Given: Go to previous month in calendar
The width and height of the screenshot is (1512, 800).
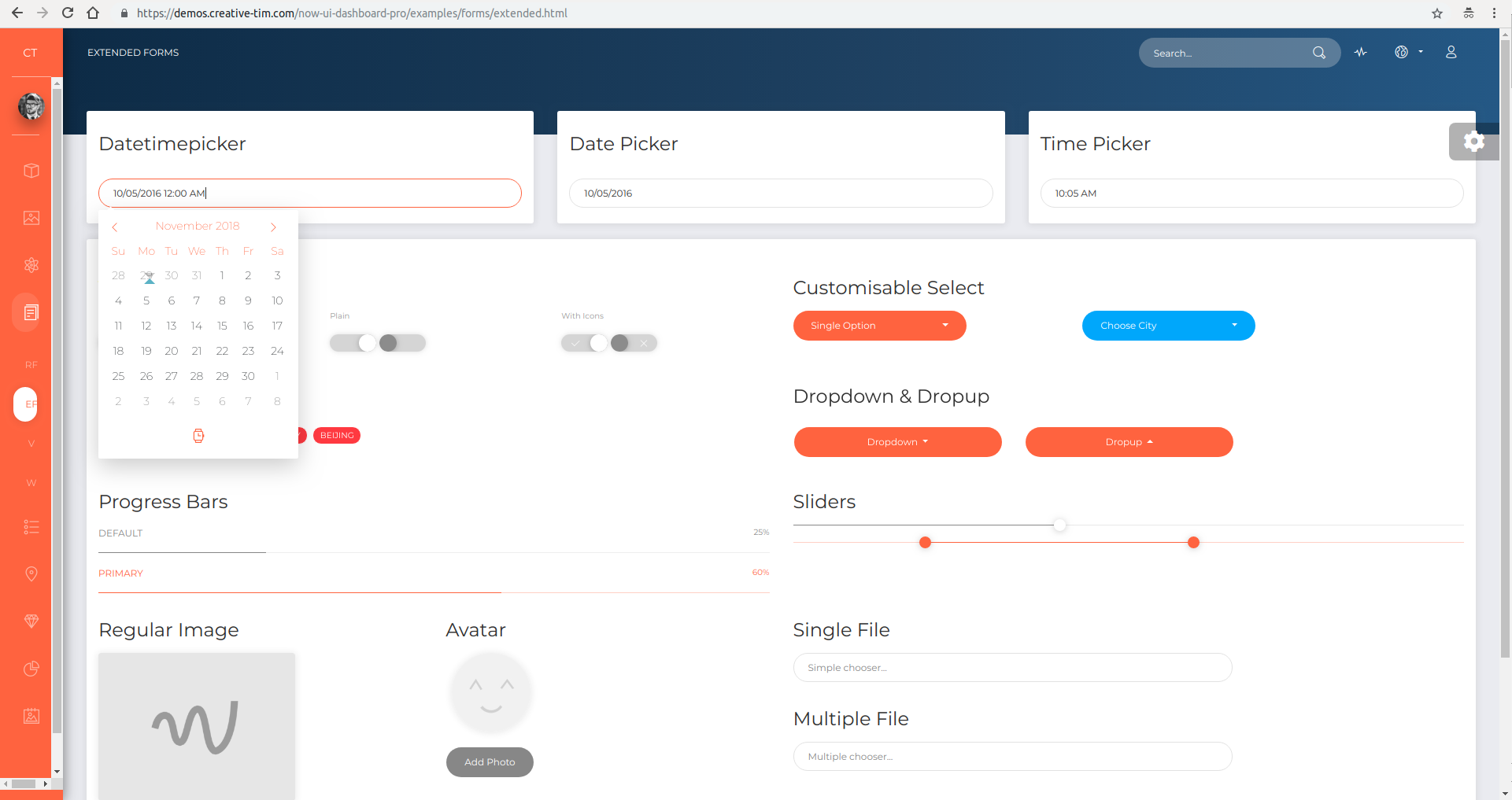Looking at the screenshot, I should pos(115,227).
